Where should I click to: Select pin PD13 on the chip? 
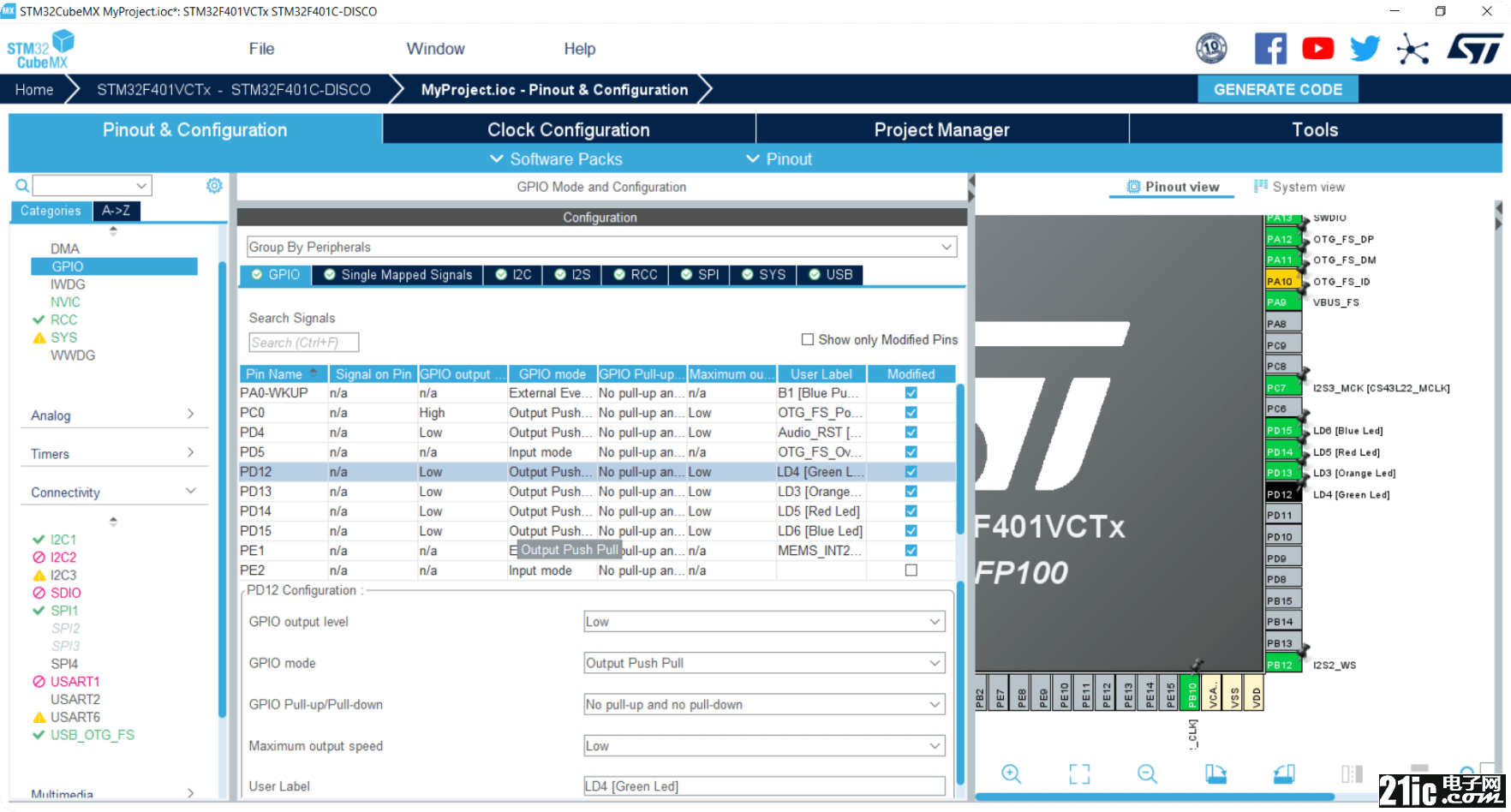pos(1283,473)
